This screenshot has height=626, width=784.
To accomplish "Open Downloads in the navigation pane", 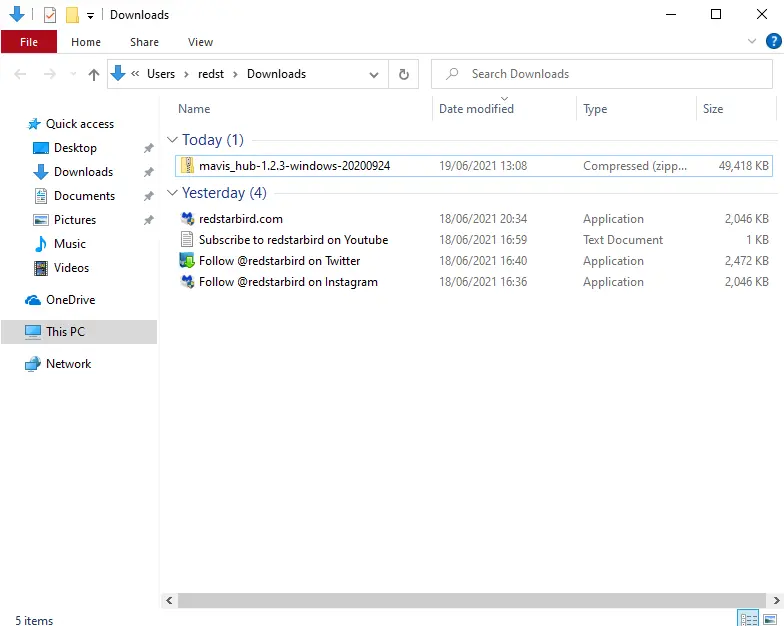I will point(83,172).
